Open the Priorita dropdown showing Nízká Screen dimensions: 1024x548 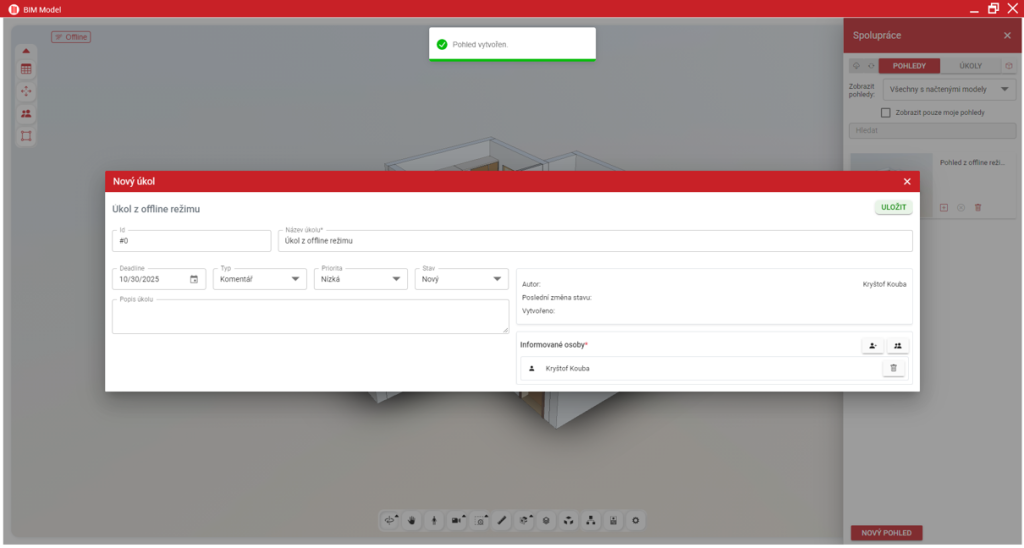(x=360, y=280)
